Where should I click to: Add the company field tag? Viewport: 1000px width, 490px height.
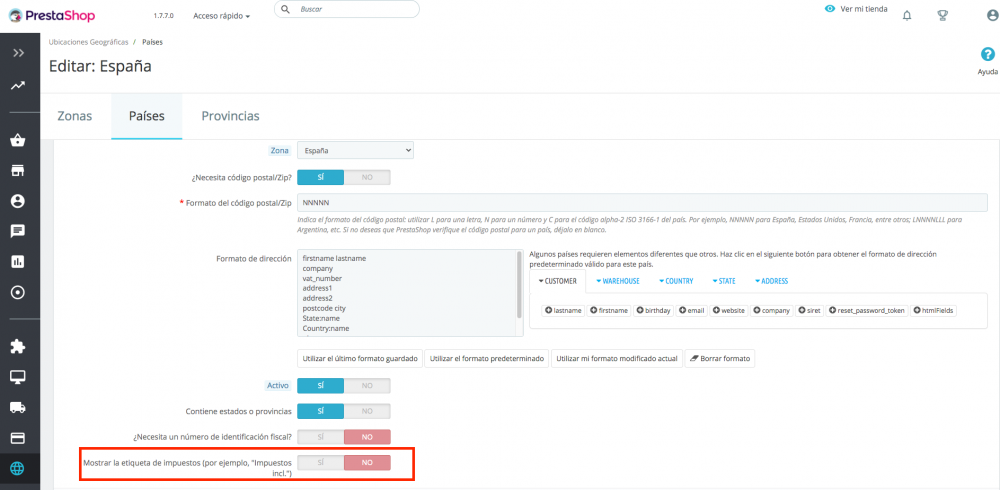[x=772, y=311]
